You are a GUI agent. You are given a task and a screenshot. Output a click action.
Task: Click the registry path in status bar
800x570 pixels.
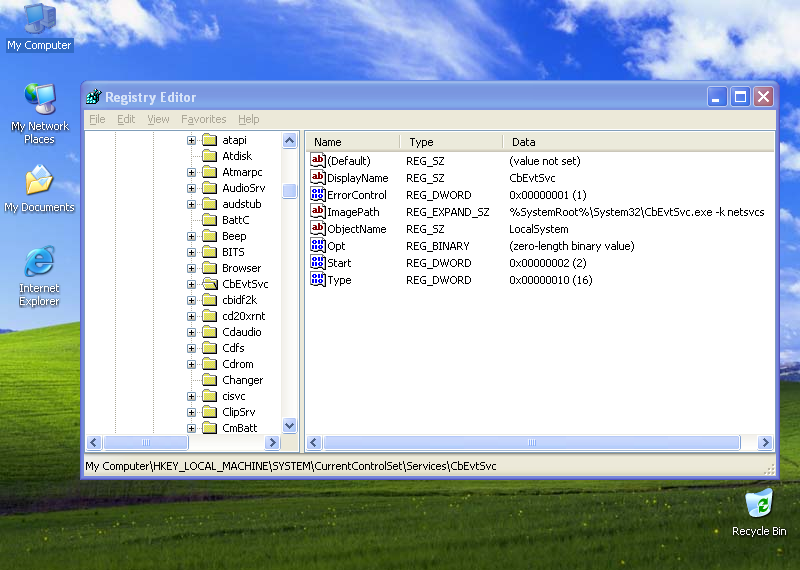291,466
